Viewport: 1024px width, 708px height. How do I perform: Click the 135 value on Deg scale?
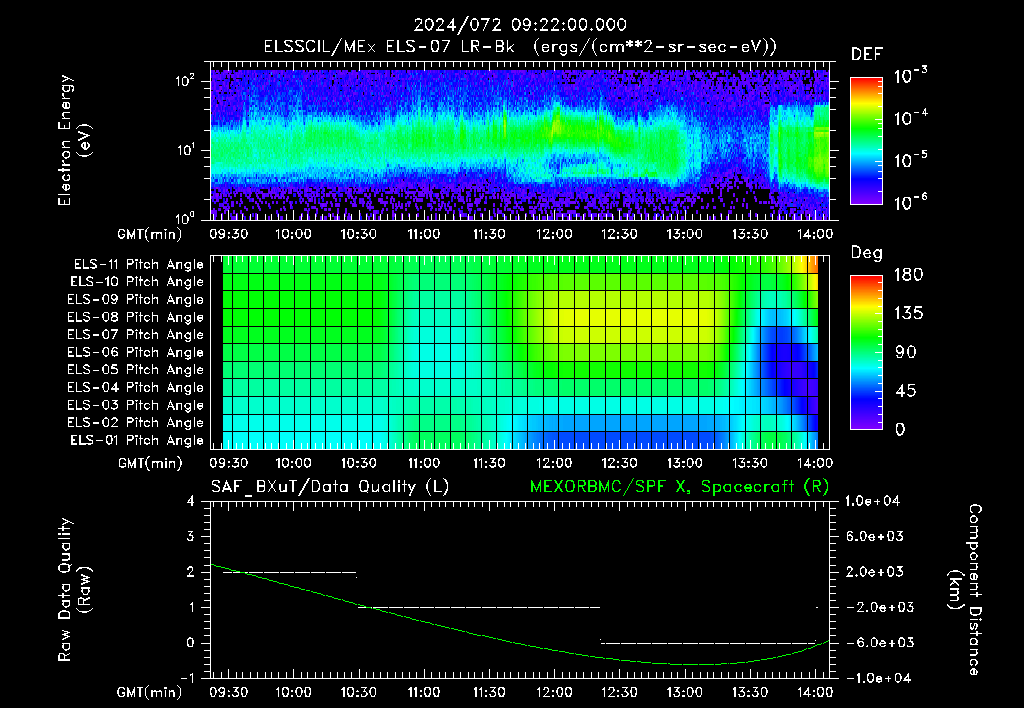tap(908, 314)
